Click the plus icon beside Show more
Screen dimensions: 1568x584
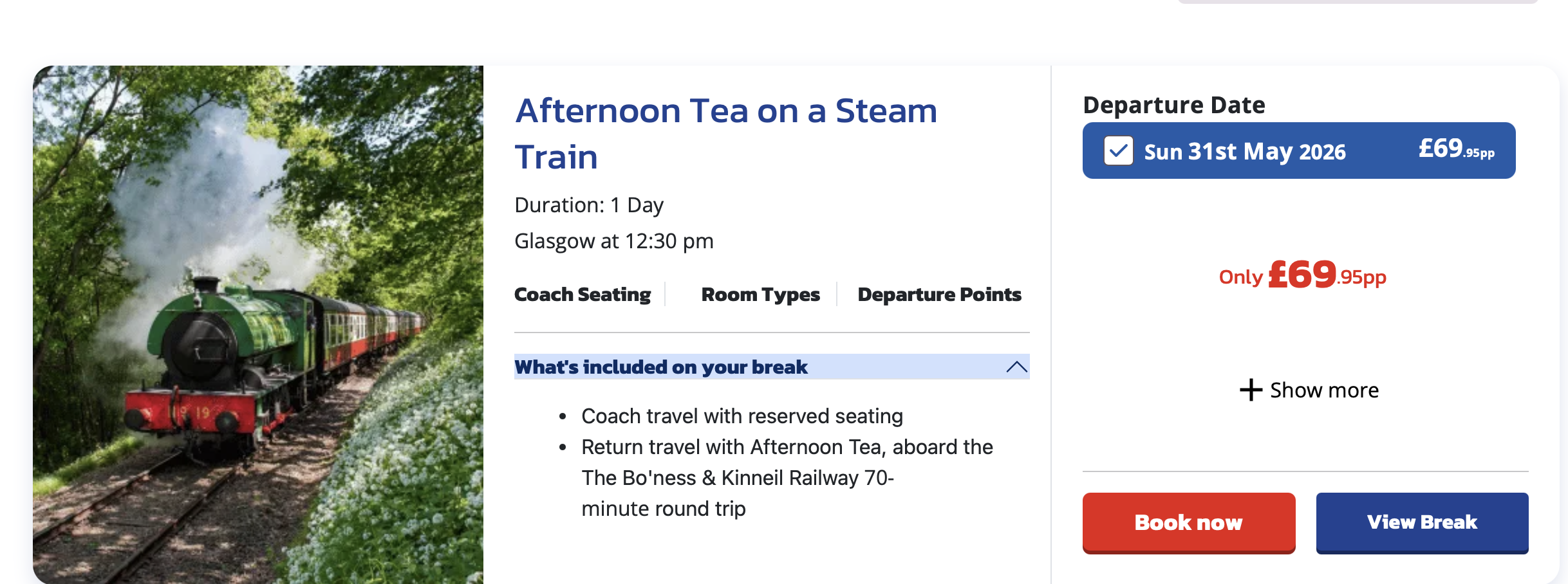pos(1250,390)
